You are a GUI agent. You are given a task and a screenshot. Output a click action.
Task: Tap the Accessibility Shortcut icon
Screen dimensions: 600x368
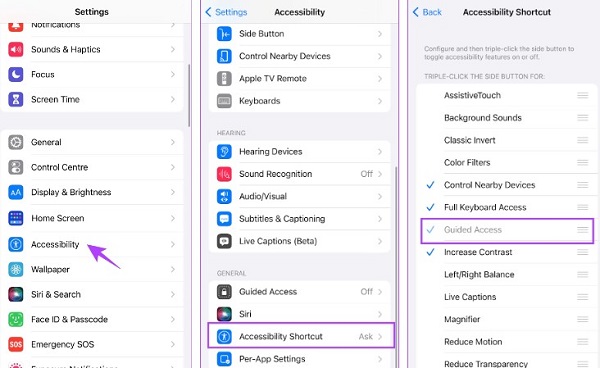[224, 337]
